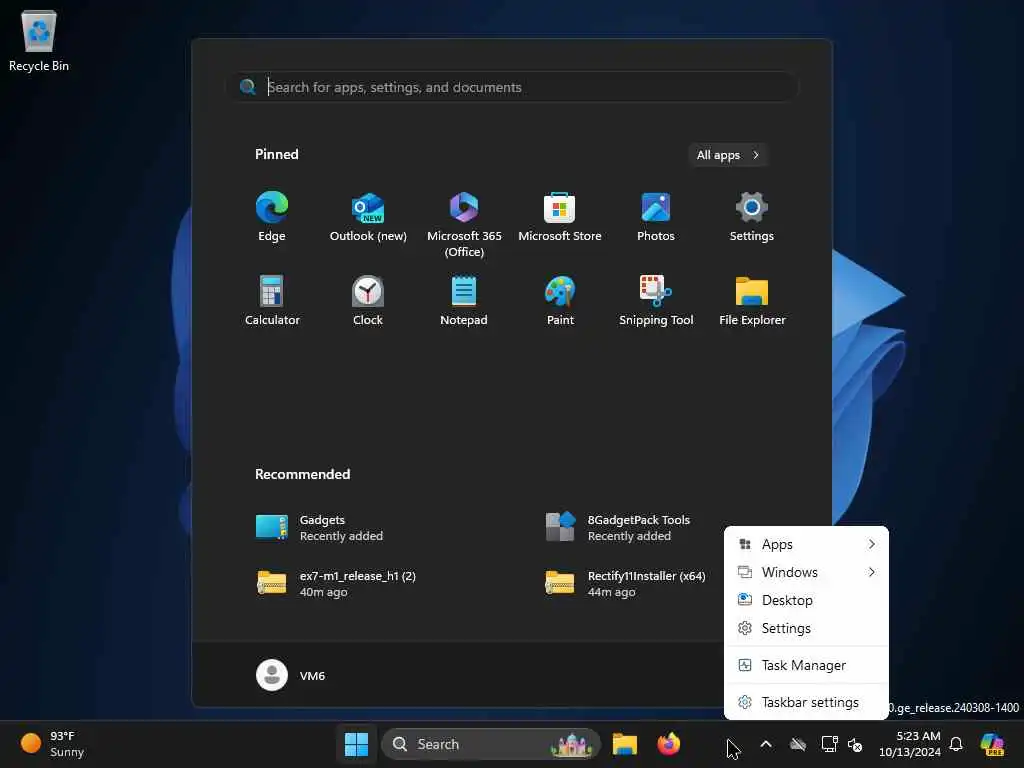The width and height of the screenshot is (1024, 768).
Task: Open the network status tray icon
Action: tap(829, 744)
